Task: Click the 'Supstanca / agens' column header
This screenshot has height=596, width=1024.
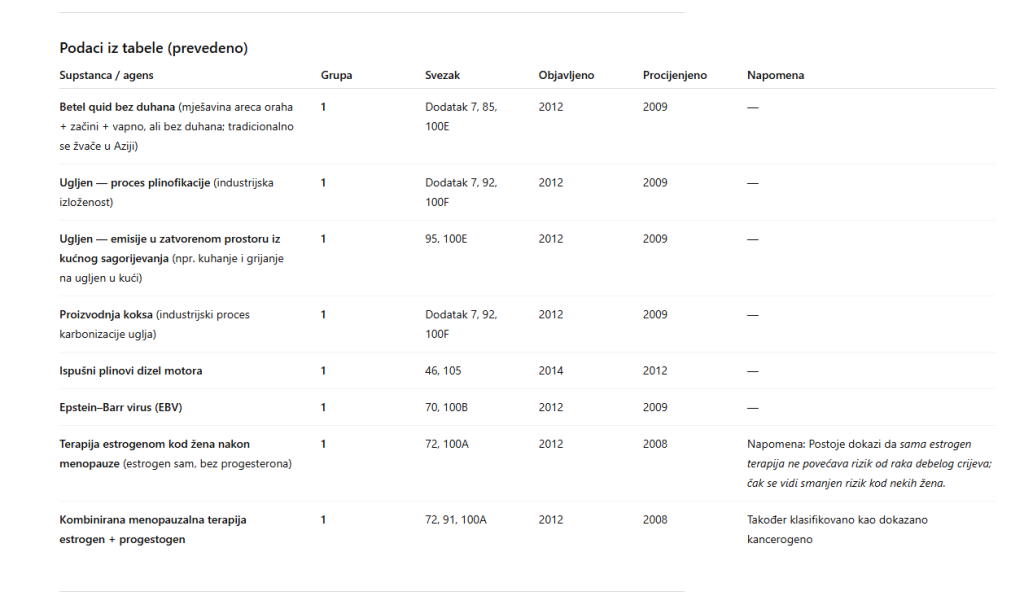Action: (106, 75)
